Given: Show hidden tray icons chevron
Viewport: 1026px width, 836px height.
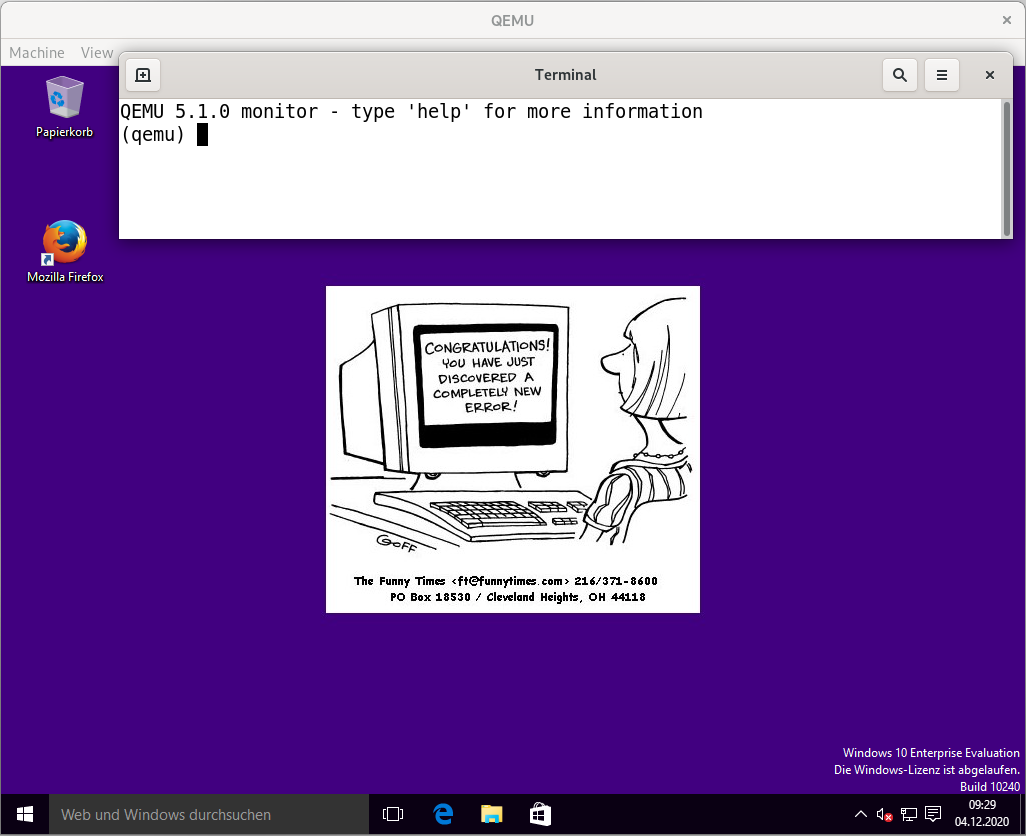Looking at the screenshot, I should [x=860, y=814].
